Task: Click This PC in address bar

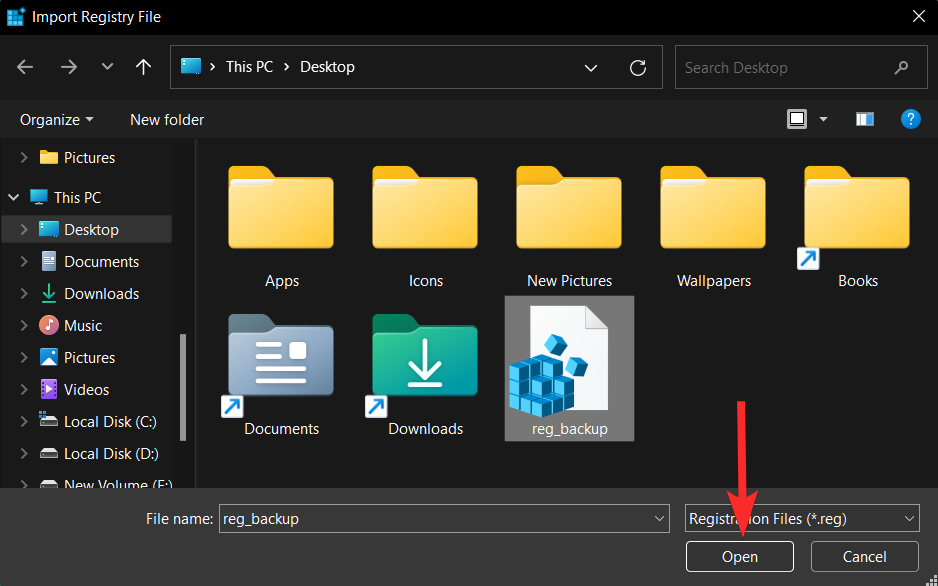Action: pos(249,67)
